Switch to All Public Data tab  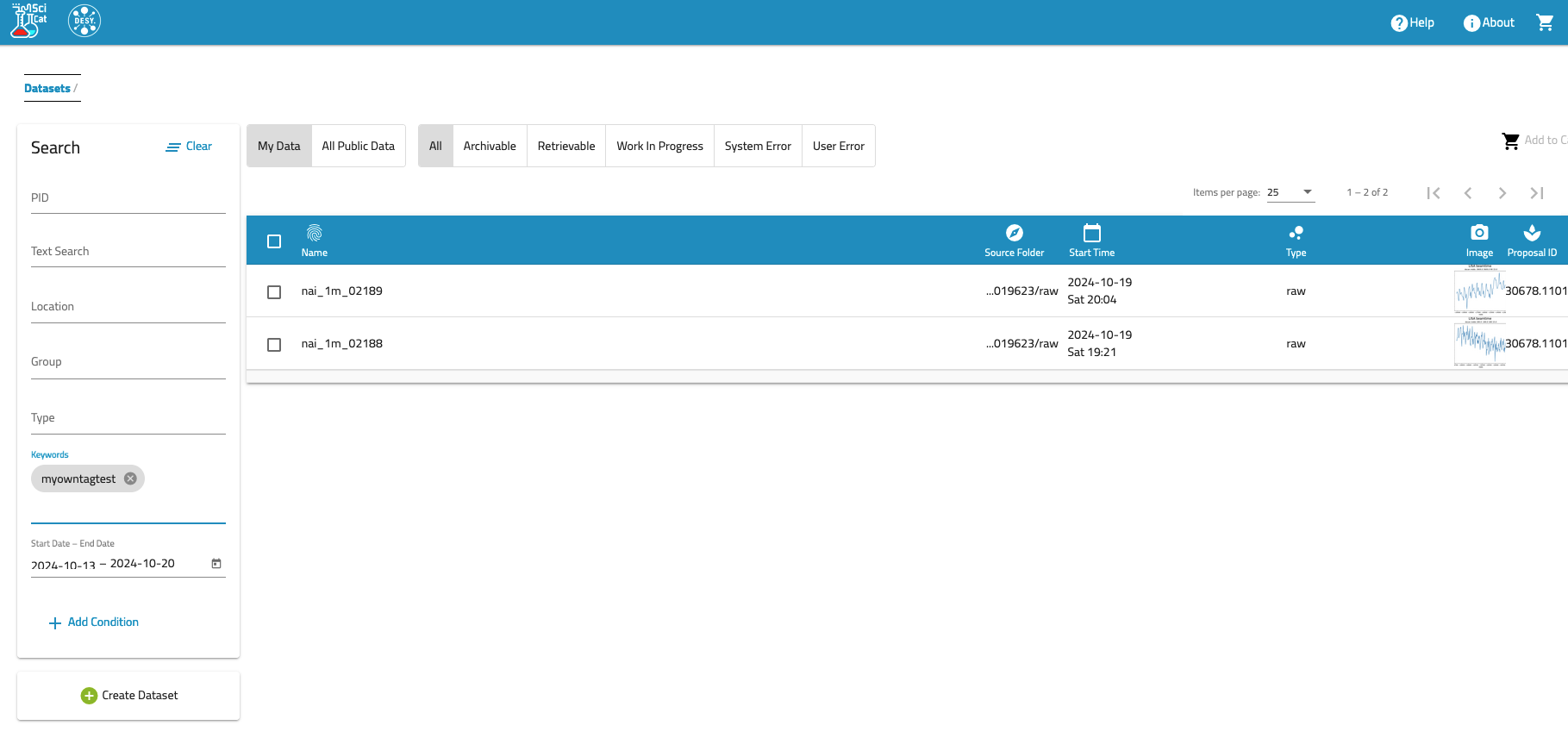(x=358, y=146)
